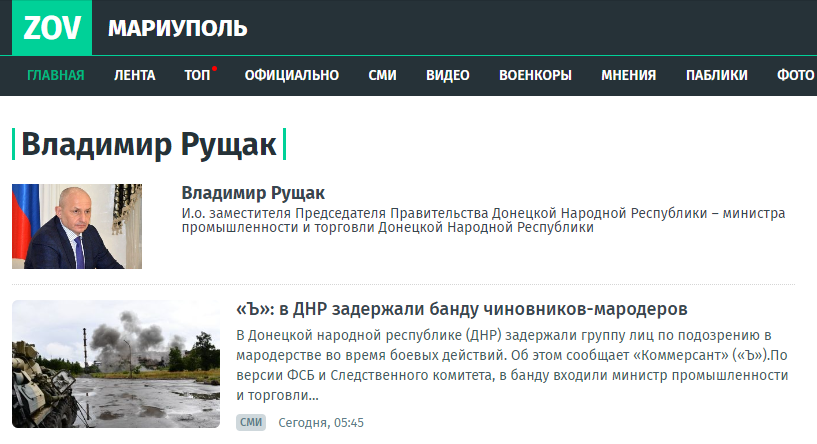The width and height of the screenshot is (817, 444).
Task: Open the СМИ navigation menu item
Action: (x=382, y=75)
